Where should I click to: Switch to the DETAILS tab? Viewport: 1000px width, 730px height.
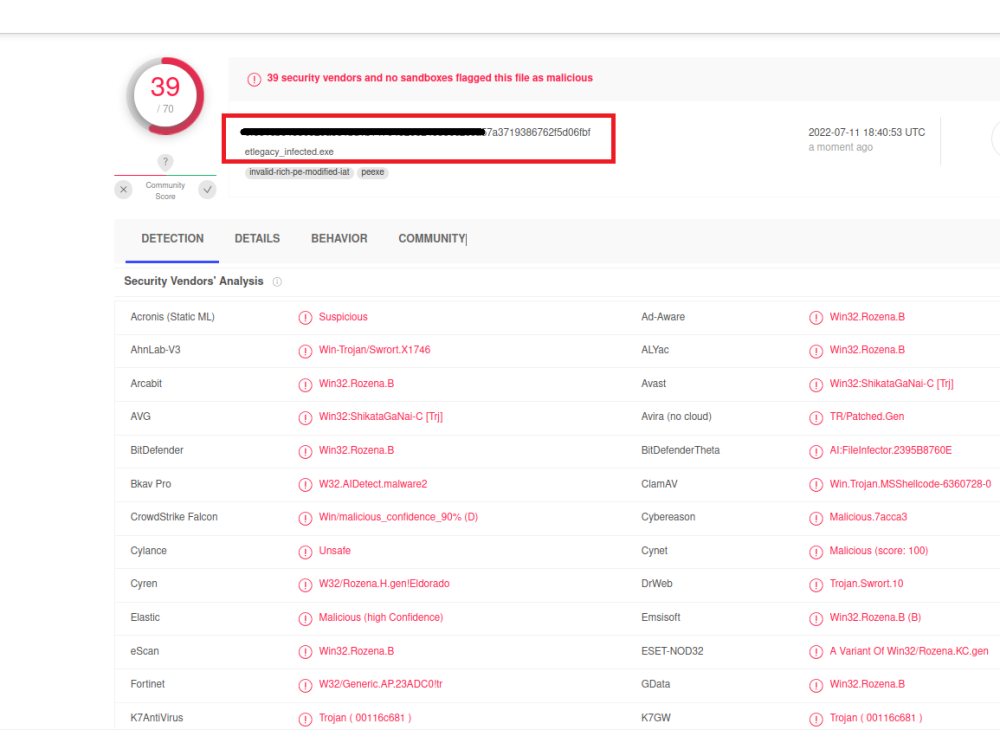(257, 238)
